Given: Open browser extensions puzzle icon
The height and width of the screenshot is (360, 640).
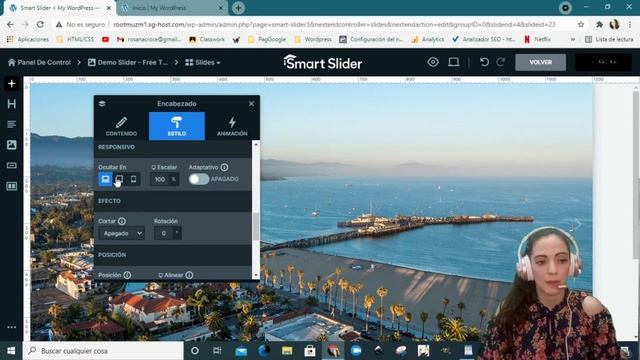Looking at the screenshot, I should [x=599, y=24].
